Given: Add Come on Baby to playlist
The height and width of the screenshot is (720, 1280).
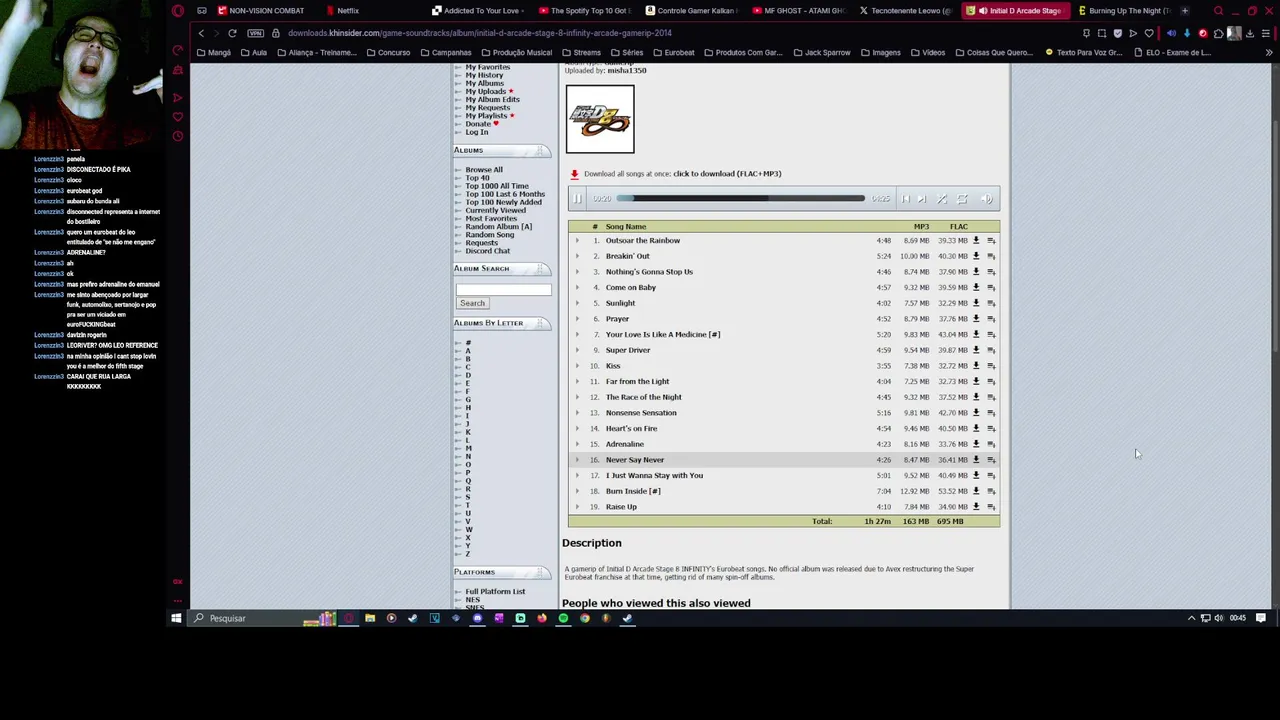Looking at the screenshot, I should click(991, 287).
